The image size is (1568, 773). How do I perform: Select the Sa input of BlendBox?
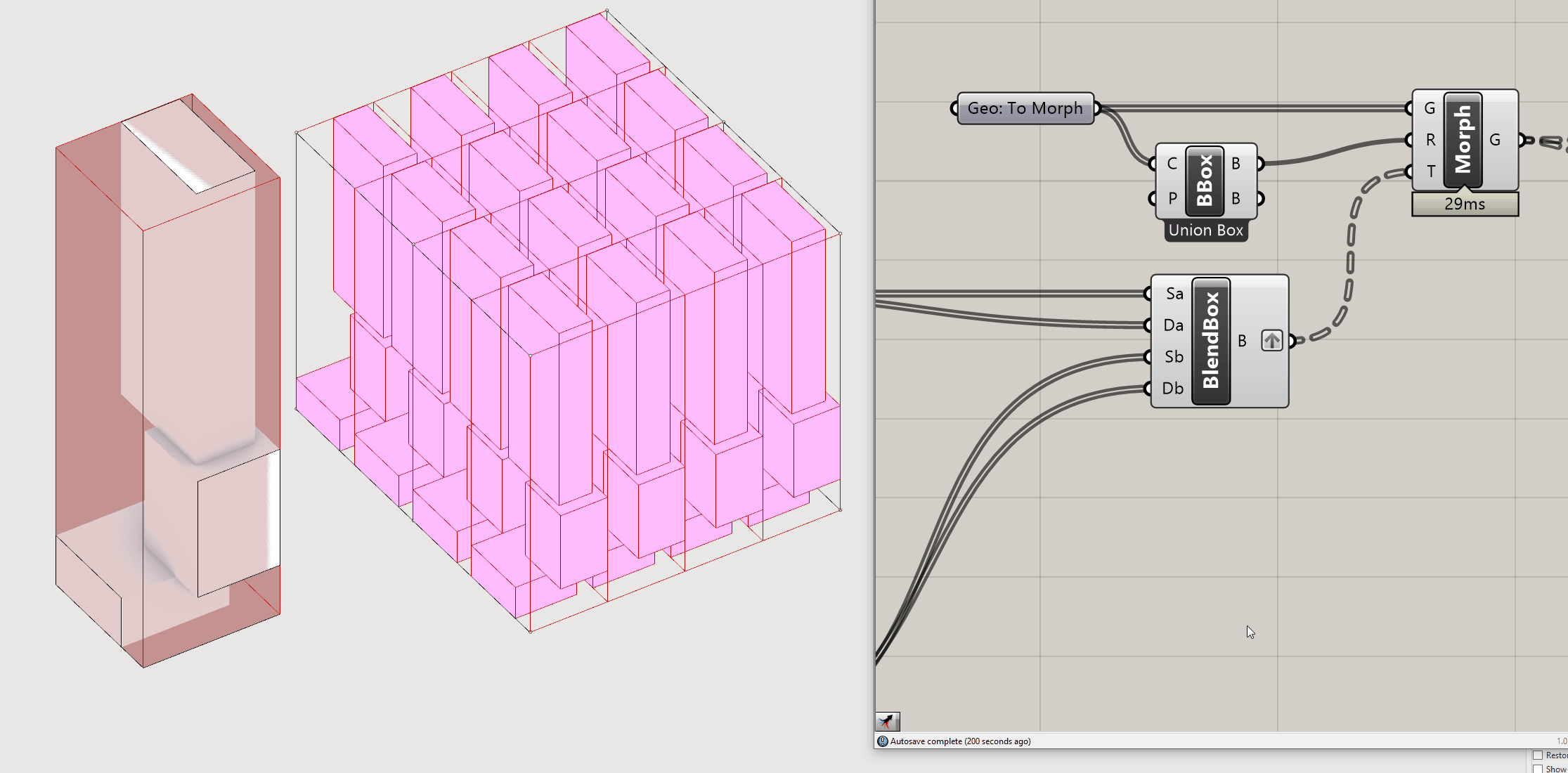tap(1174, 294)
